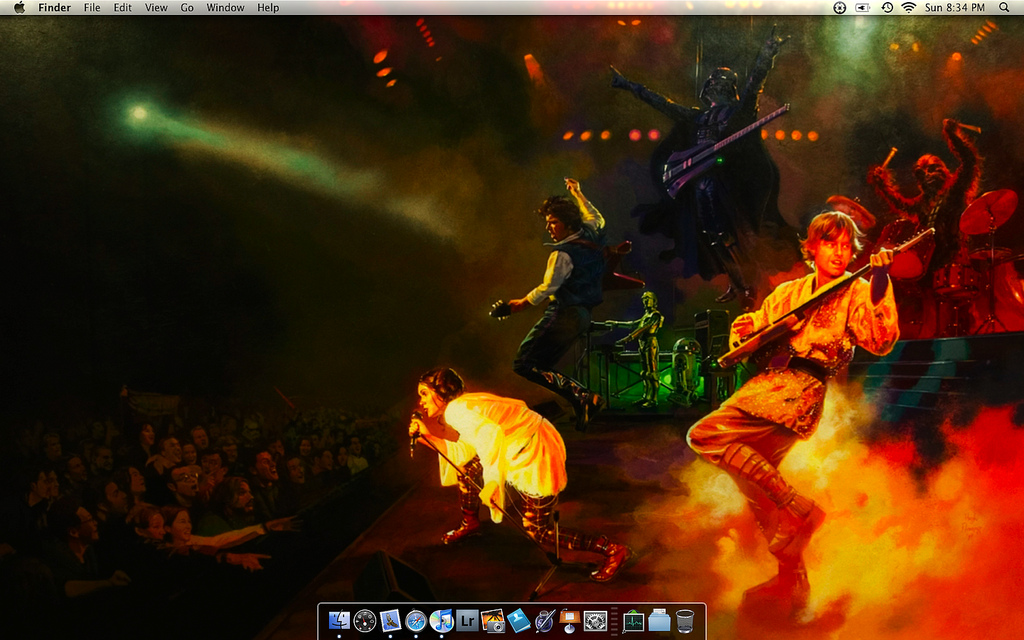Open Activity Monitor from the Dock

click(x=633, y=620)
